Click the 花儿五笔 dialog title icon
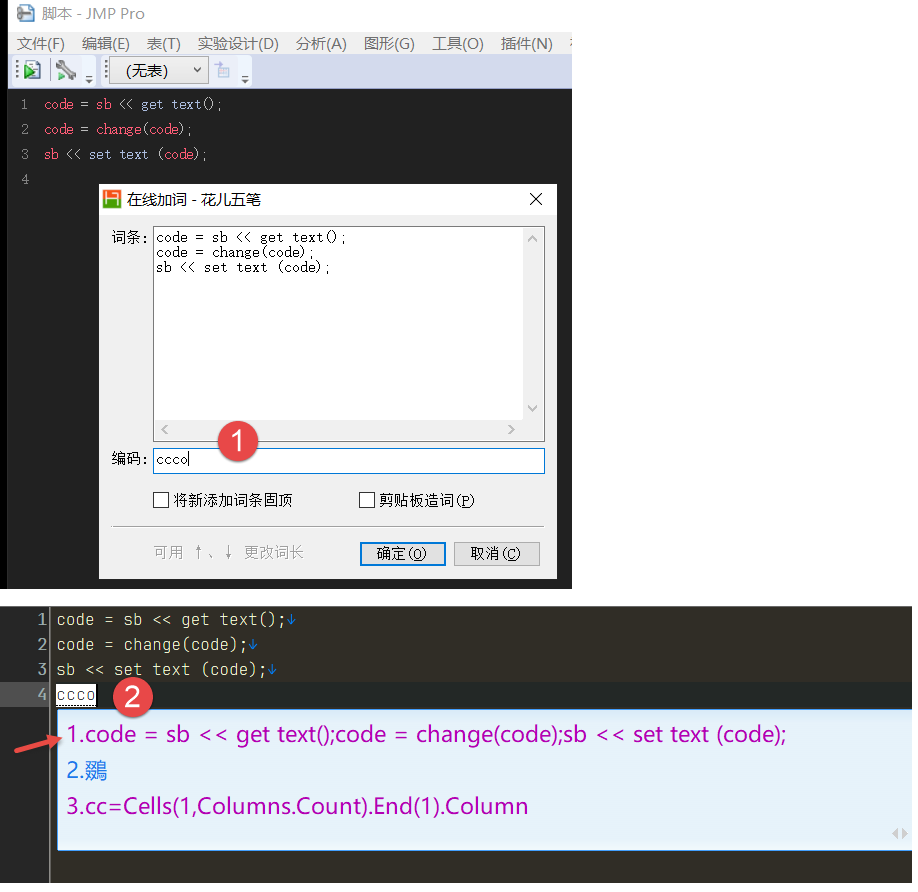 tap(112, 200)
